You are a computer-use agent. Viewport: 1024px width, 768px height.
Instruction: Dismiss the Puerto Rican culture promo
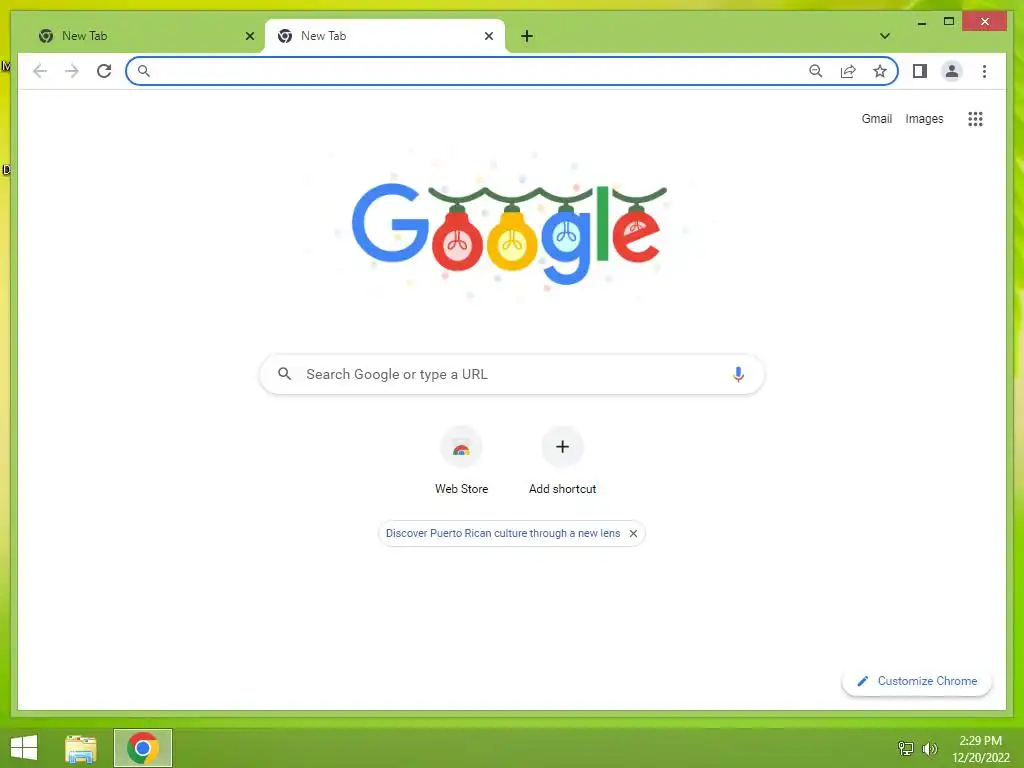(633, 534)
